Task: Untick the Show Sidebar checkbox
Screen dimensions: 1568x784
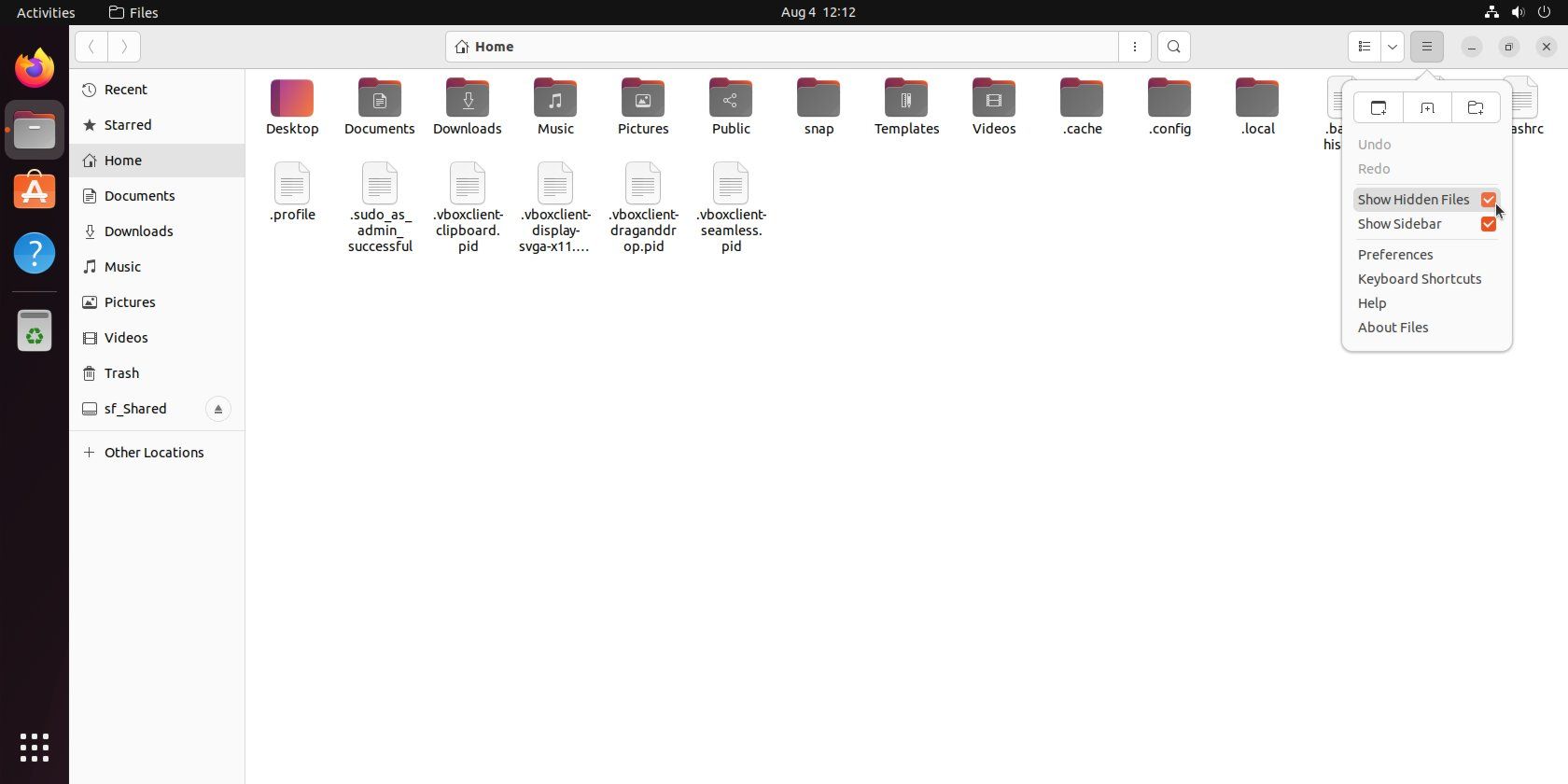Action: (x=1489, y=224)
